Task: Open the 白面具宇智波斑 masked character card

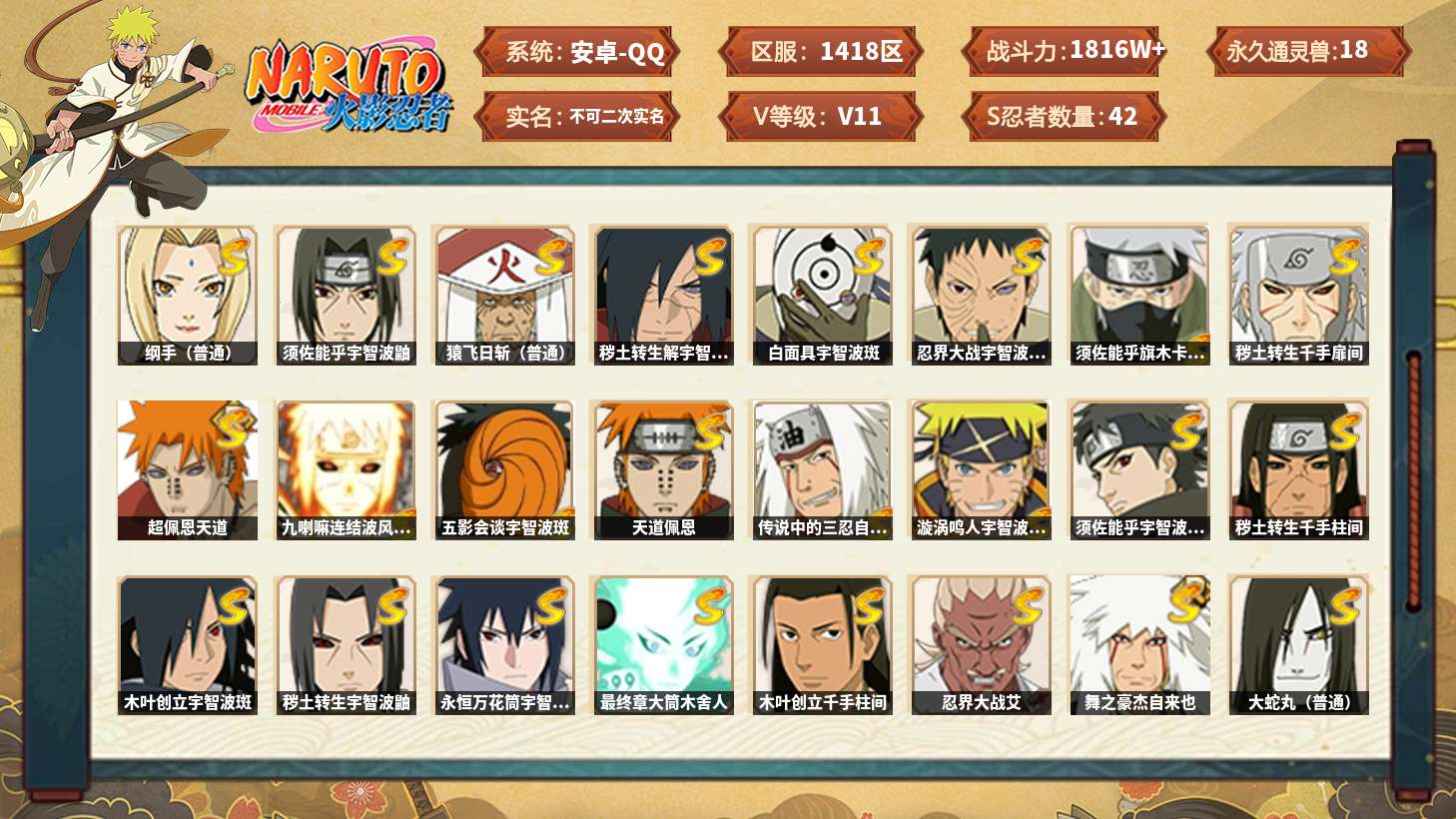Action: click(822, 295)
